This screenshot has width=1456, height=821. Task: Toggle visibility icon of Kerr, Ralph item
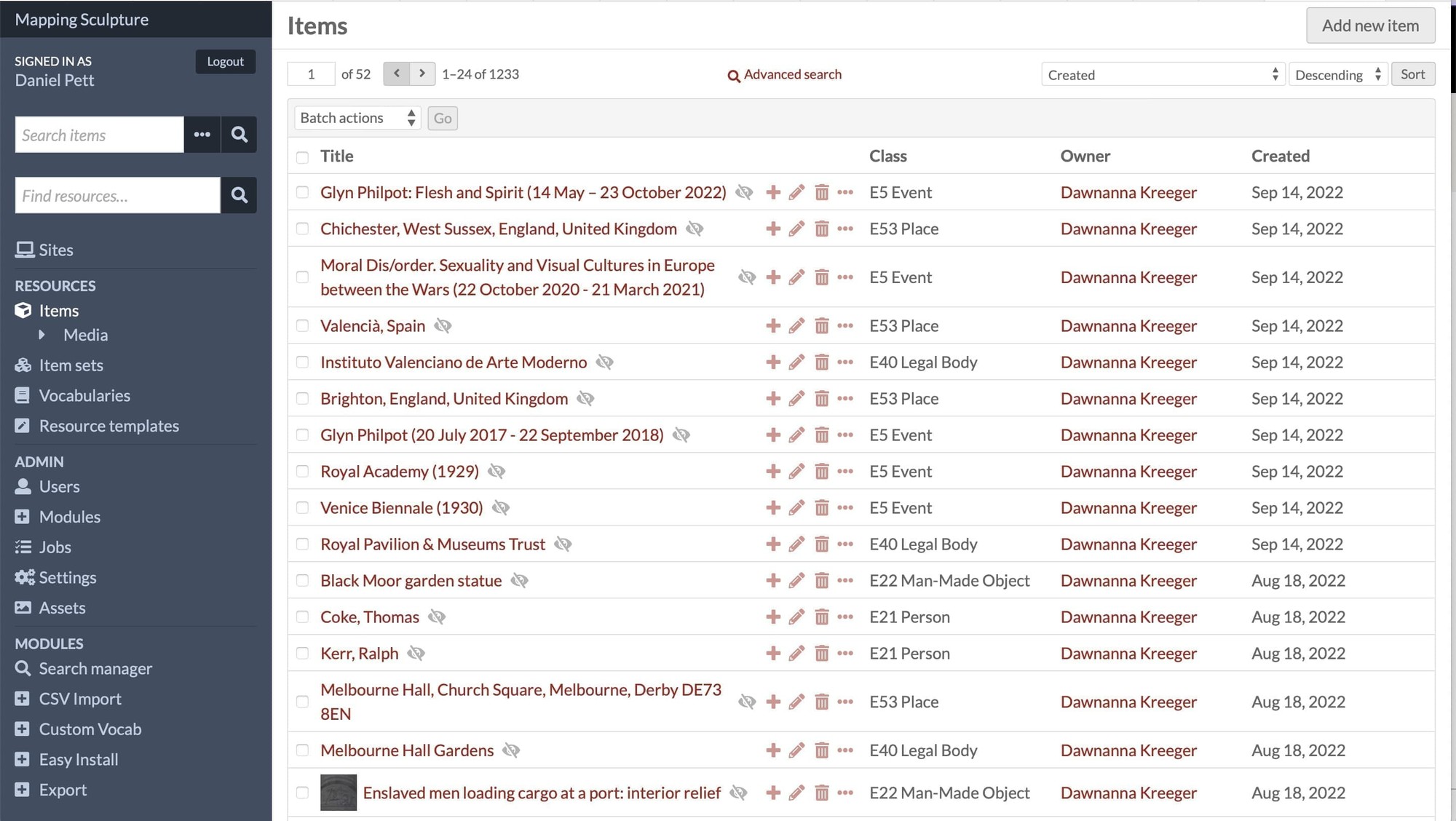pos(416,654)
